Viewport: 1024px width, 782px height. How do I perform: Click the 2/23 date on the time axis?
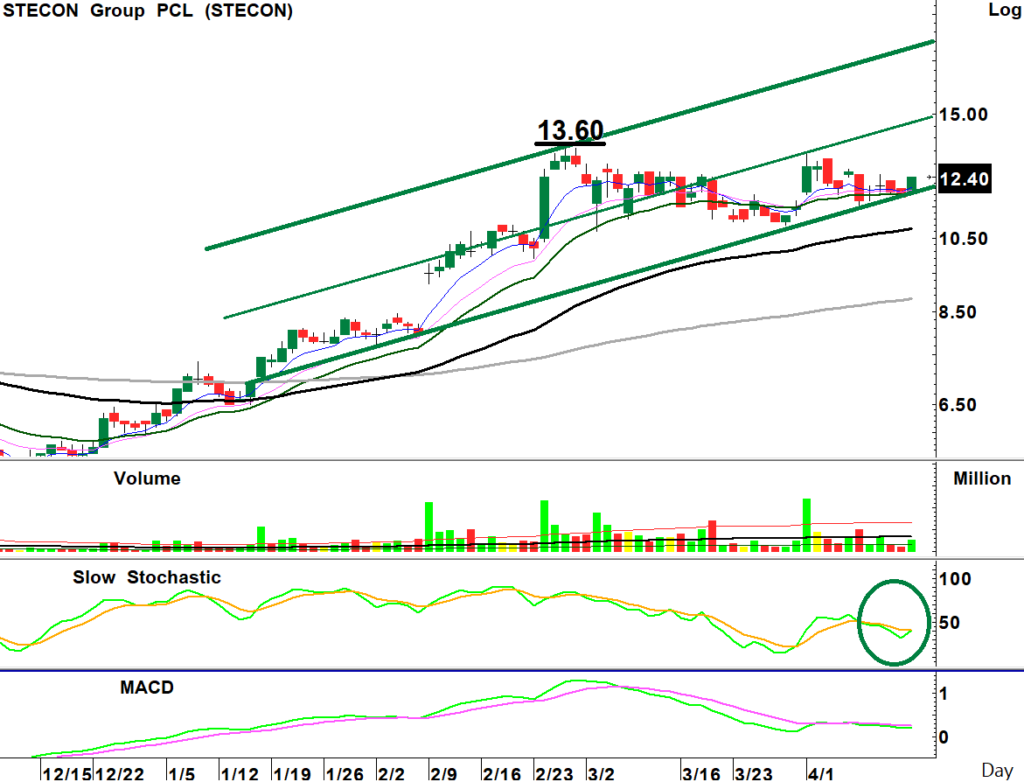click(x=554, y=774)
